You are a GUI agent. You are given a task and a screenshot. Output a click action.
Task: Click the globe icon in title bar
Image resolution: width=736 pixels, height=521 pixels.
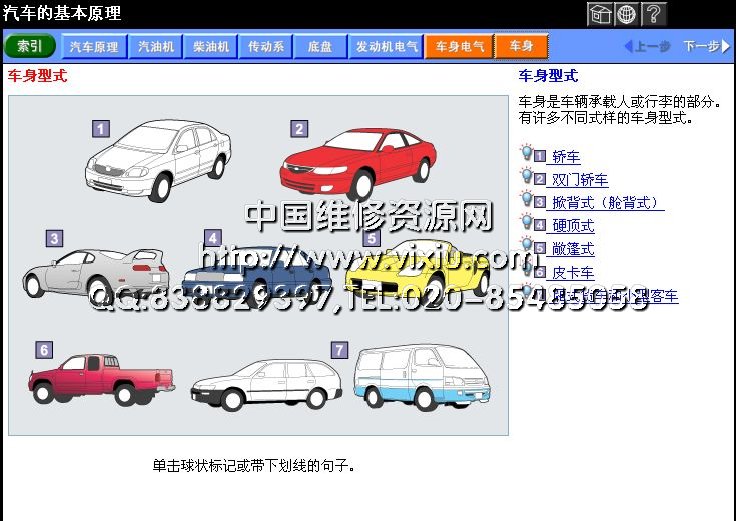point(627,14)
